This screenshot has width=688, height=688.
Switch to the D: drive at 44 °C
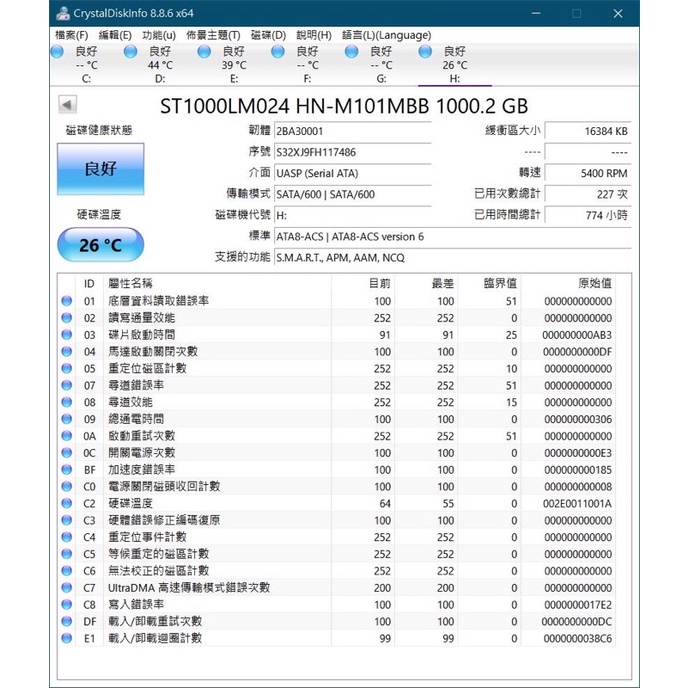(x=159, y=64)
